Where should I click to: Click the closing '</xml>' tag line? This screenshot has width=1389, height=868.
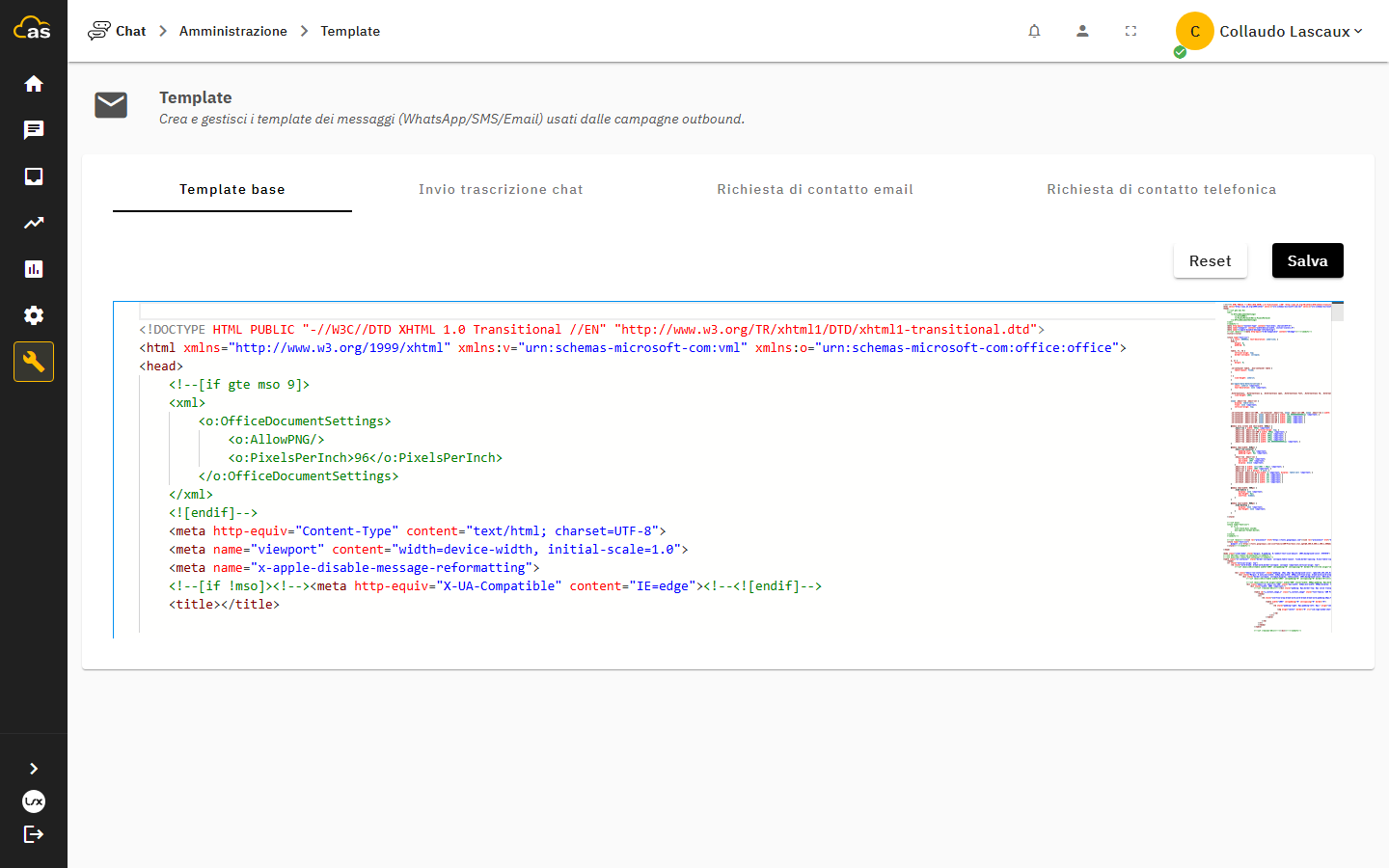point(191,494)
